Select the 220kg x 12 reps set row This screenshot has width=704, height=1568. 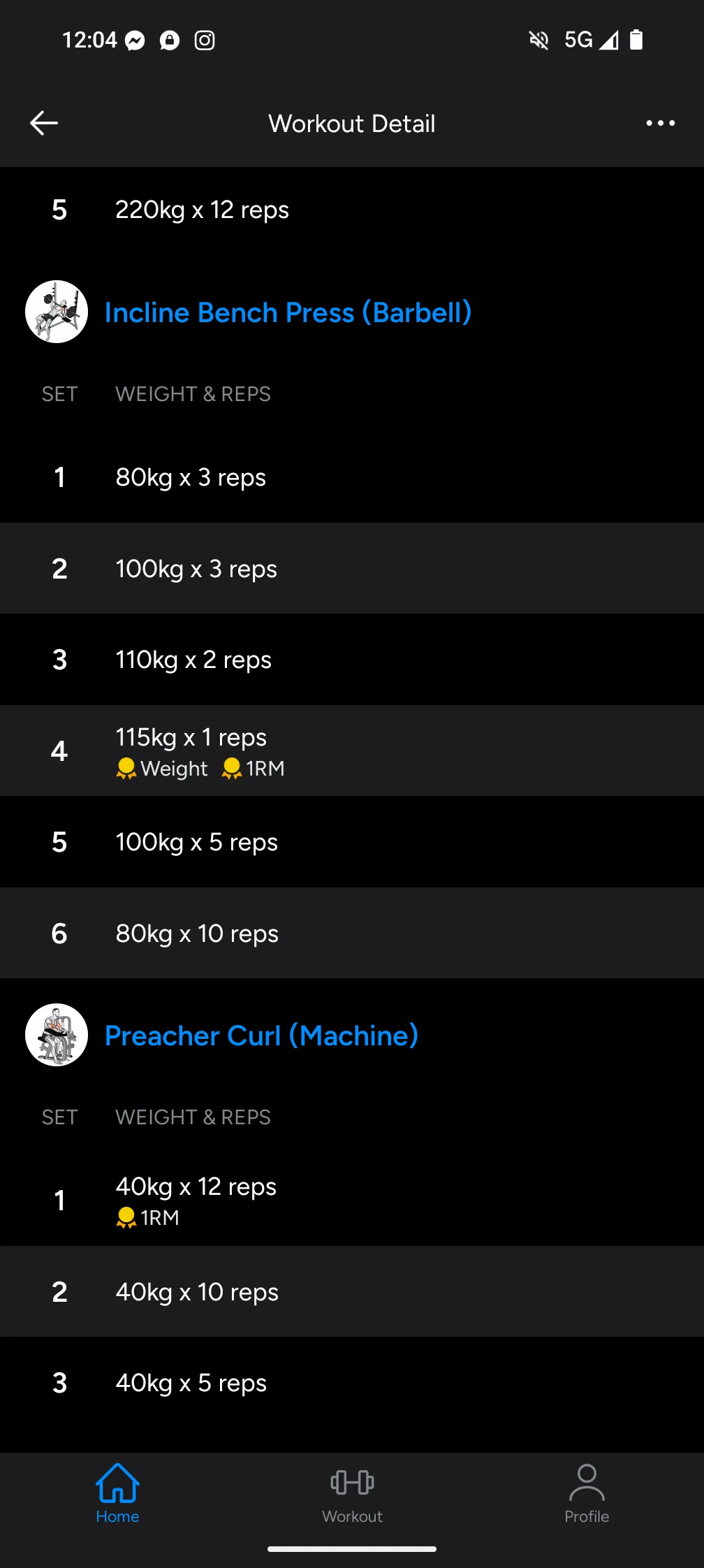coord(352,210)
